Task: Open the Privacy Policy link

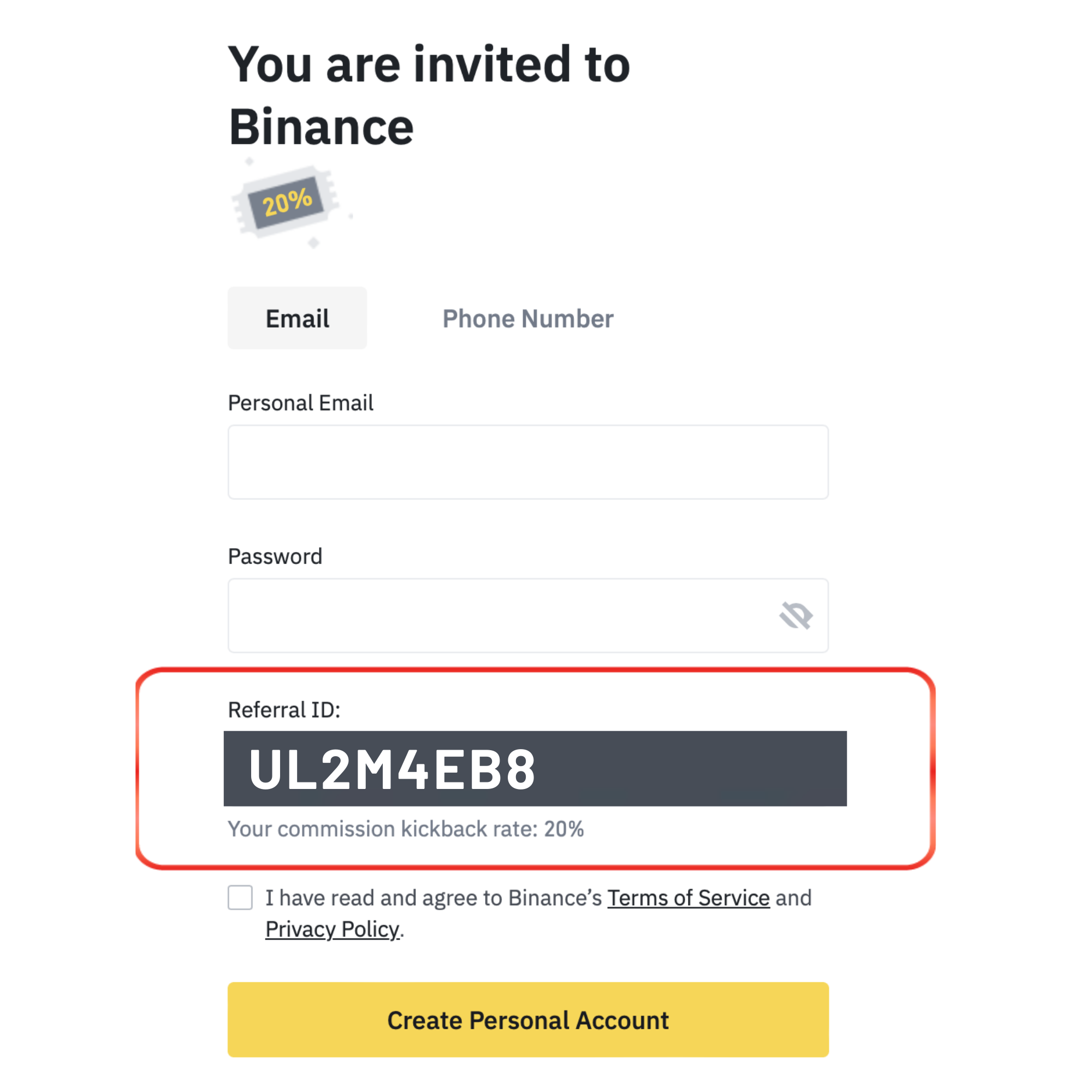Action: (x=333, y=930)
